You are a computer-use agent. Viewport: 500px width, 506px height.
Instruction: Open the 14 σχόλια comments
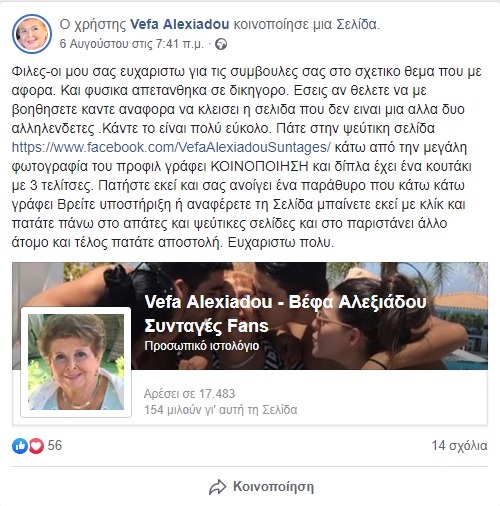459,446
